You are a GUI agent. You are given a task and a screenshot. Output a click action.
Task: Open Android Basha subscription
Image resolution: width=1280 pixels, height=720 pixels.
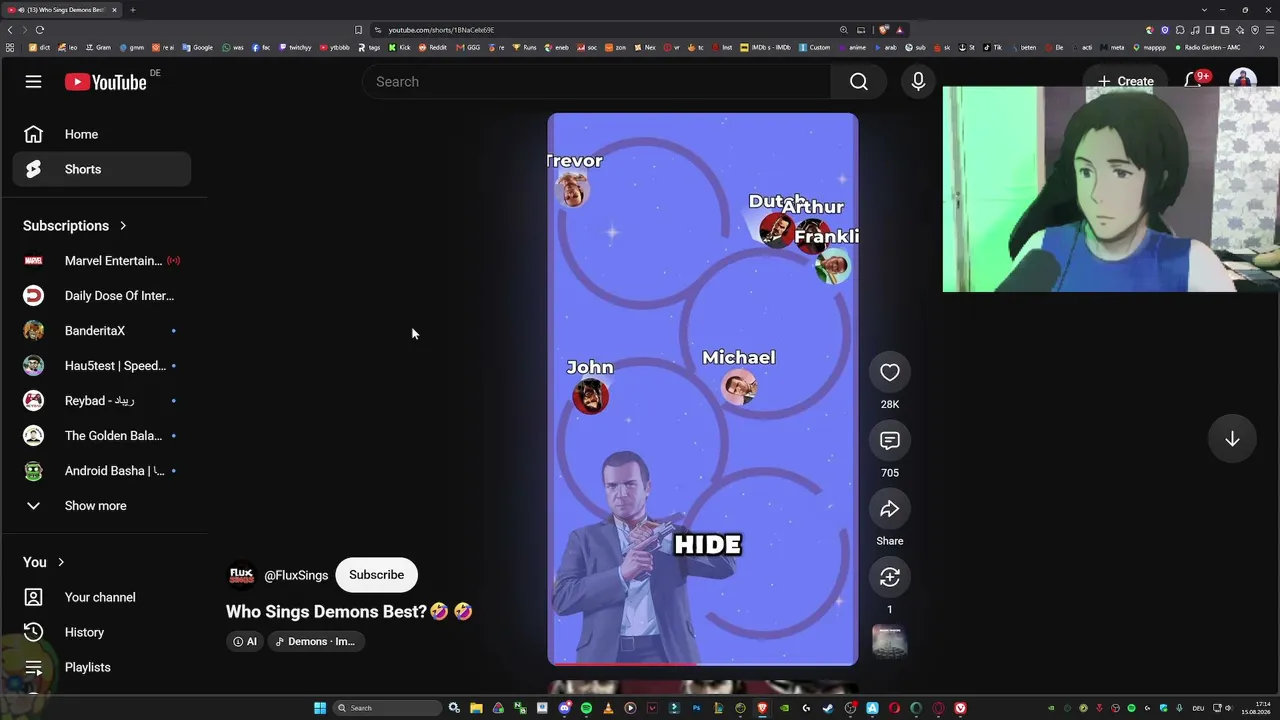click(102, 471)
